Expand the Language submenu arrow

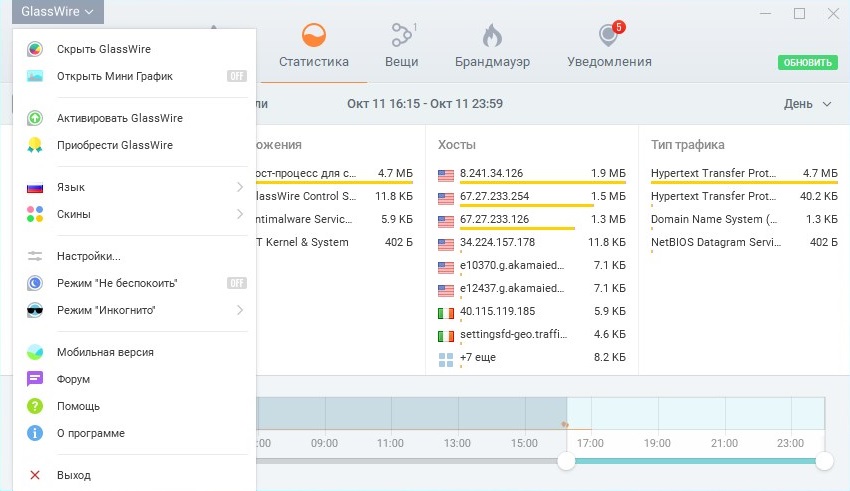pos(240,187)
